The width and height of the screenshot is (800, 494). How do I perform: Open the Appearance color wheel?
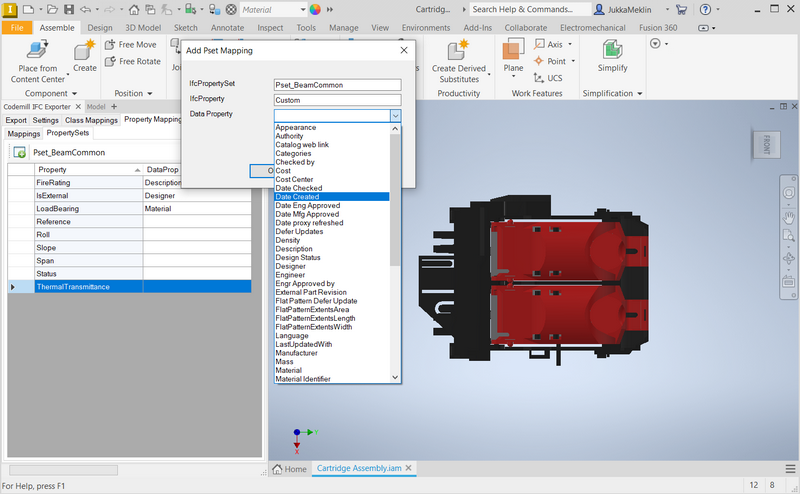click(x=315, y=9)
